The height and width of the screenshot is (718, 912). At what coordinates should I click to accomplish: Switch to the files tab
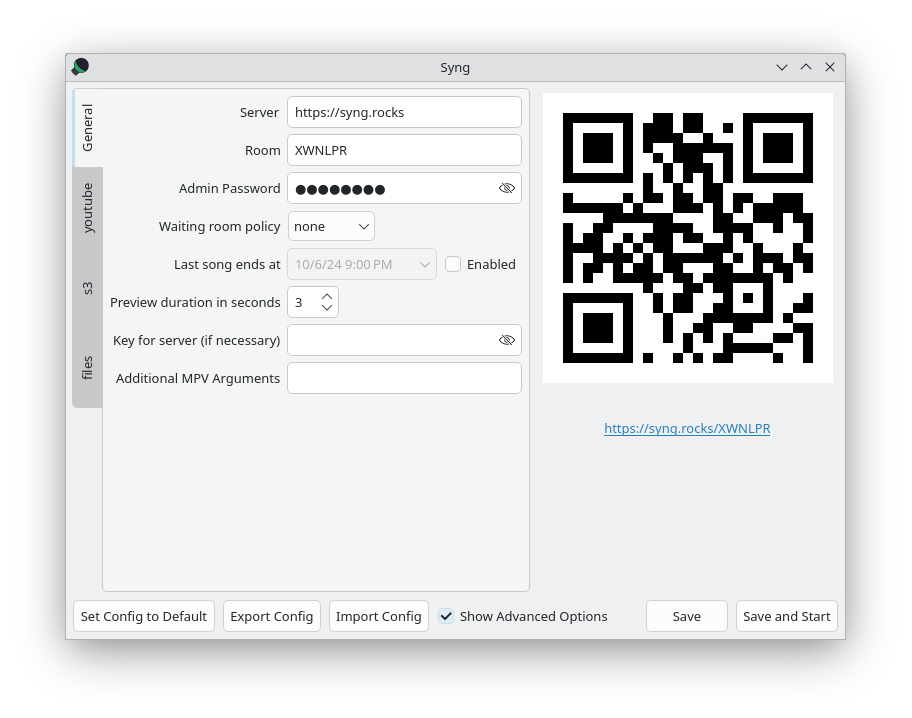click(87, 368)
